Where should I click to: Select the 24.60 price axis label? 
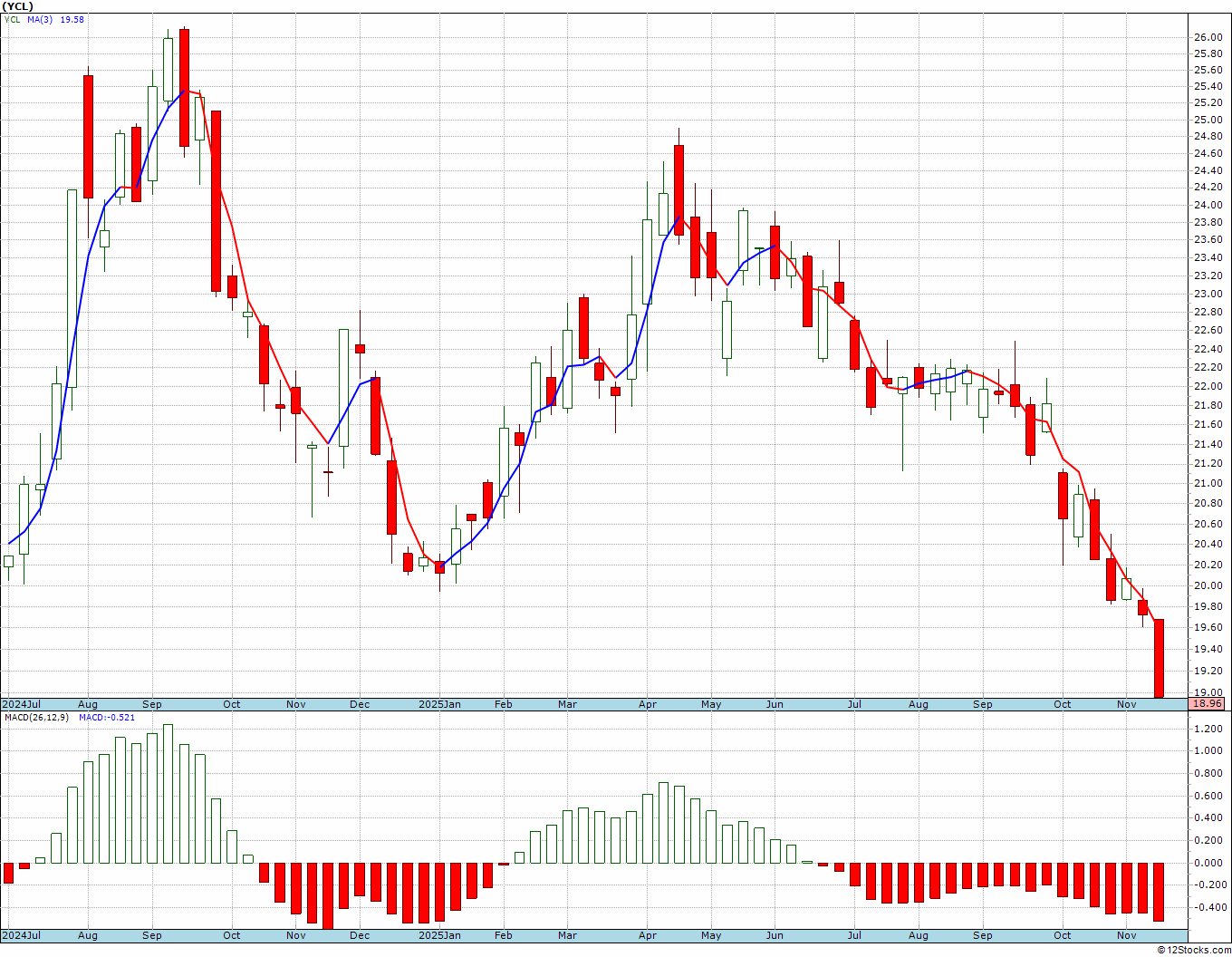(x=1208, y=154)
